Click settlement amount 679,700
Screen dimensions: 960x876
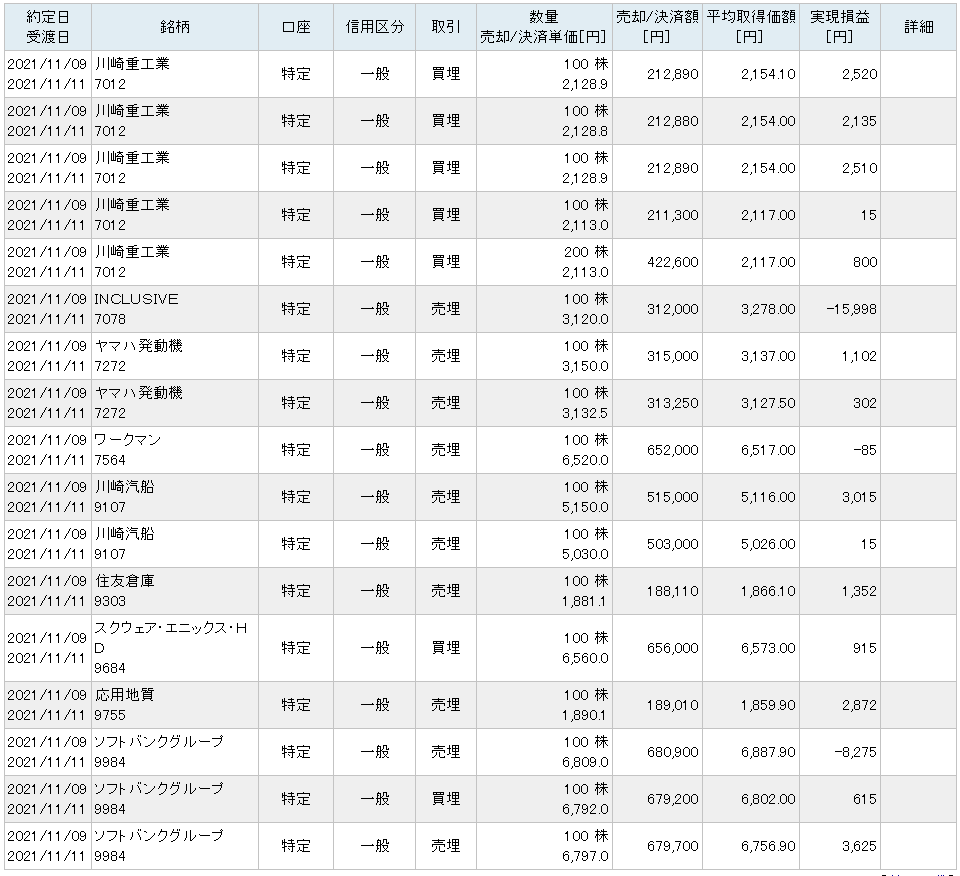coord(672,847)
